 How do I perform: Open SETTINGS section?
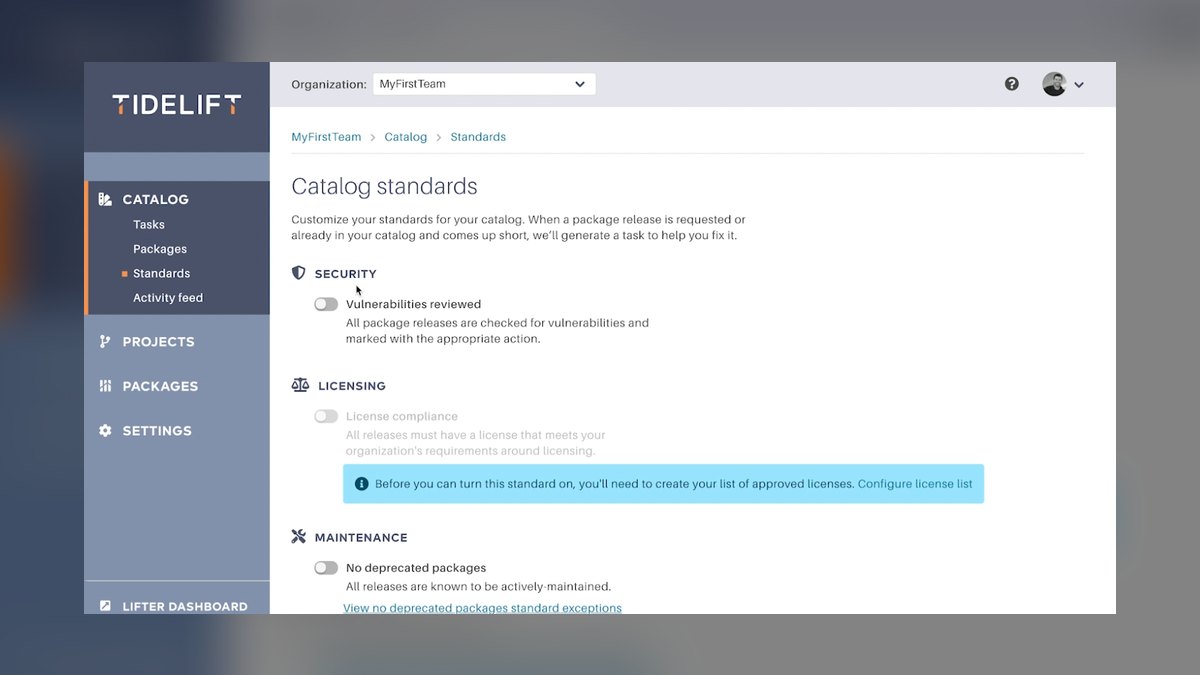point(157,431)
